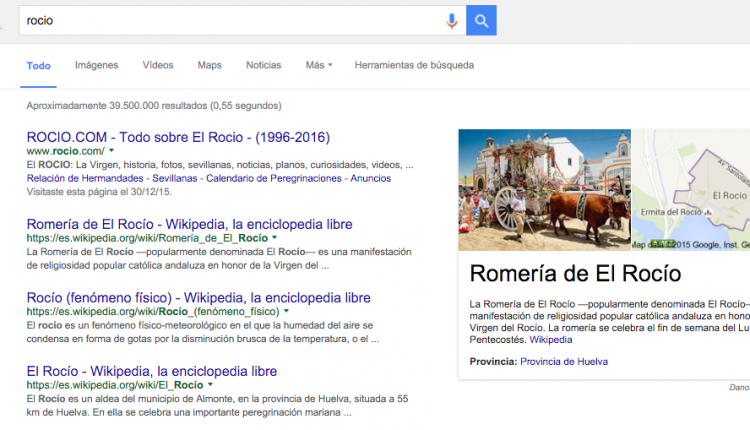Expand the Más dropdown menu

click(319, 65)
